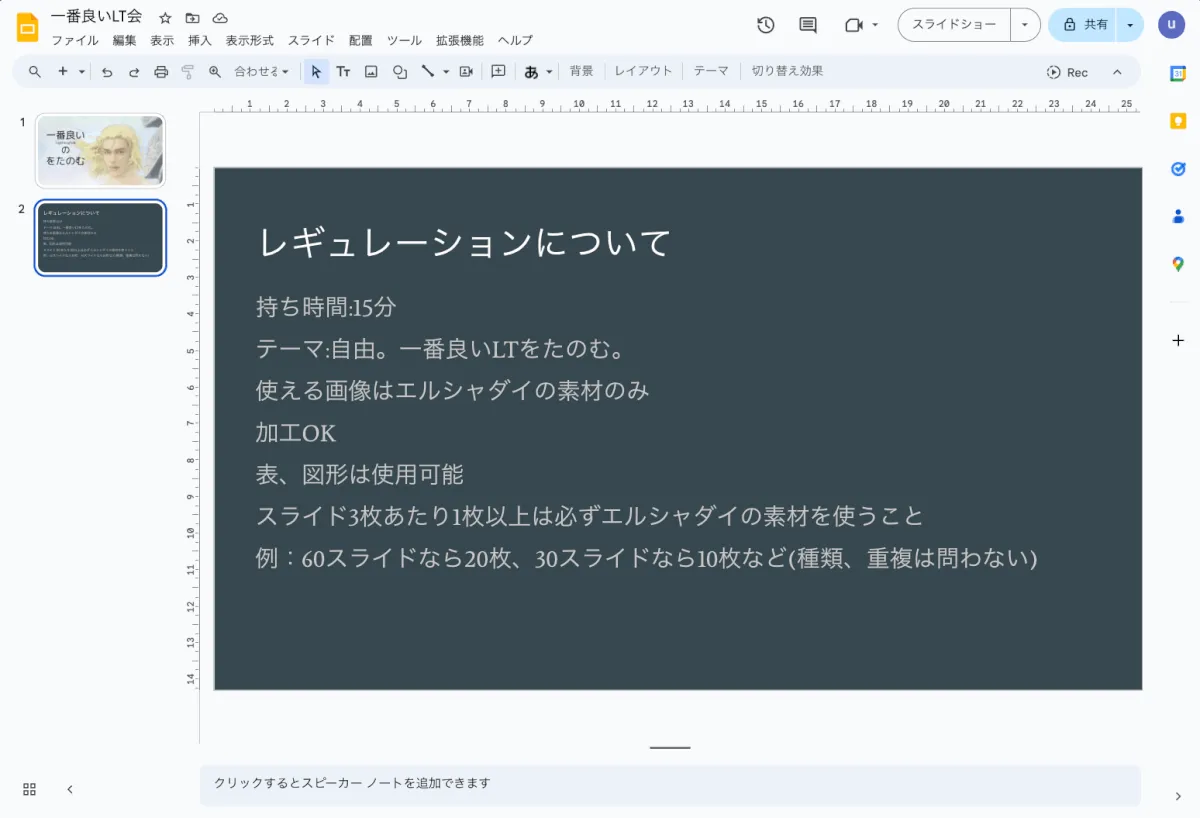This screenshot has height=818, width=1200.
Task: Select the text box tool
Action: (x=343, y=72)
